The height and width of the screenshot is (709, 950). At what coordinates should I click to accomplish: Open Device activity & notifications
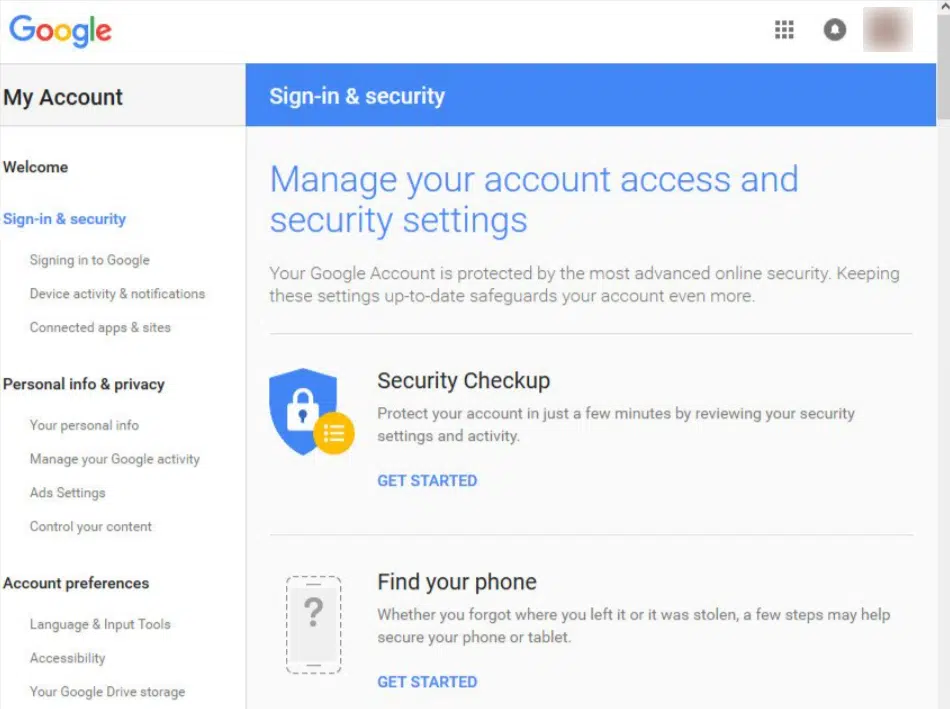118,294
